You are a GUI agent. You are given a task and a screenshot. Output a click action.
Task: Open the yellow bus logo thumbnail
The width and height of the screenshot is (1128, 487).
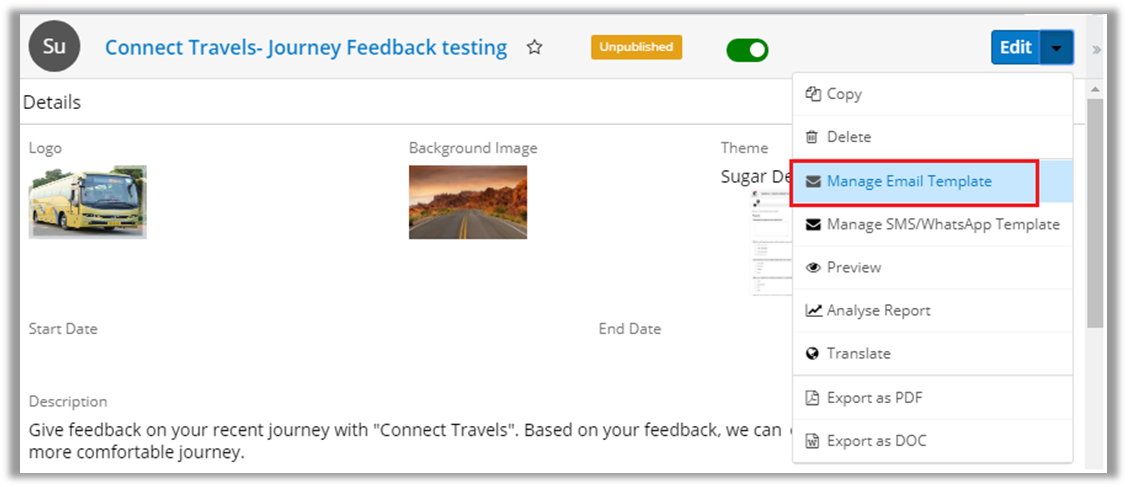click(88, 201)
